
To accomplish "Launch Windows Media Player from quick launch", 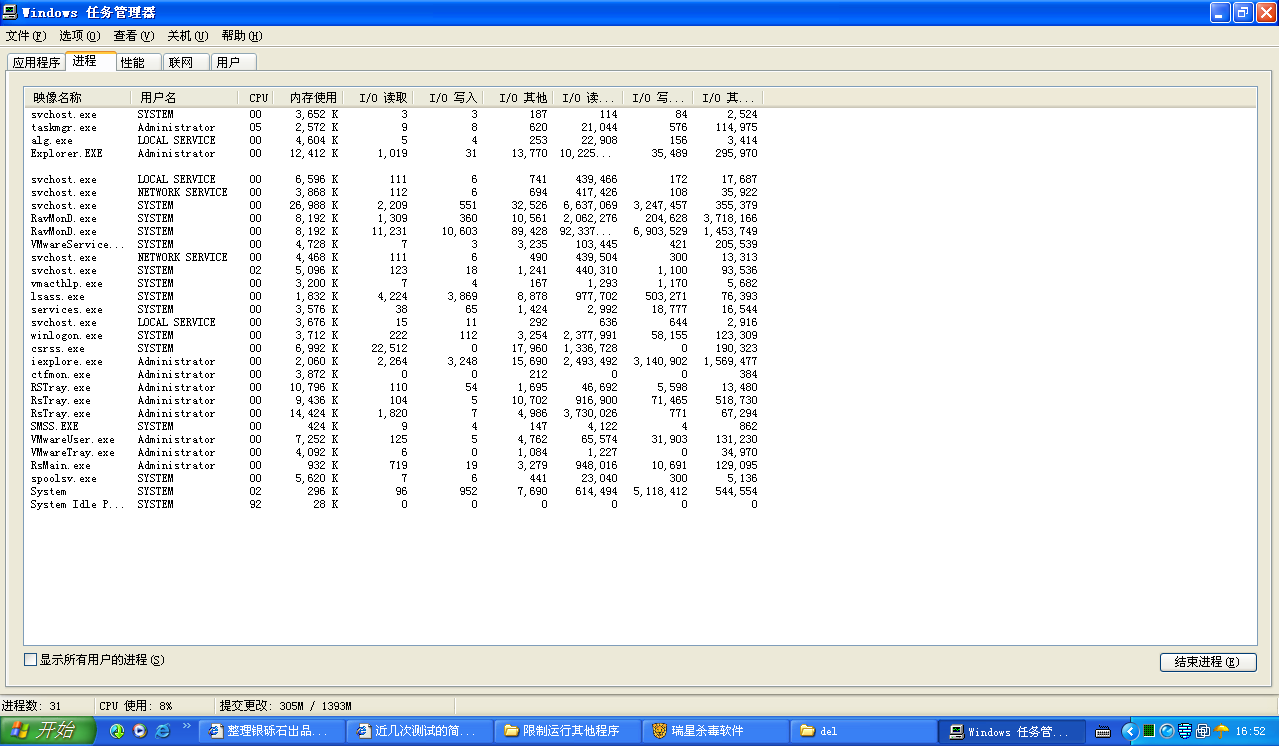I will (x=140, y=731).
